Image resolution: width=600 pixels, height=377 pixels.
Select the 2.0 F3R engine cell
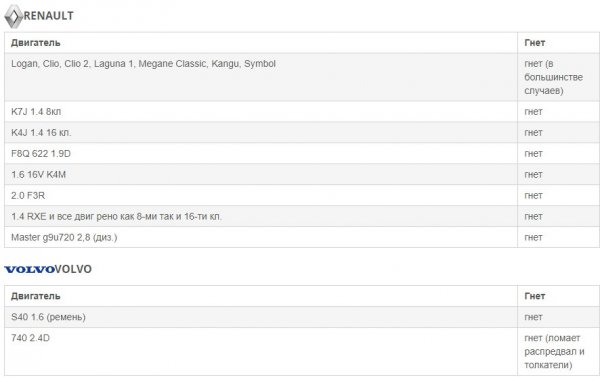click(x=261, y=196)
